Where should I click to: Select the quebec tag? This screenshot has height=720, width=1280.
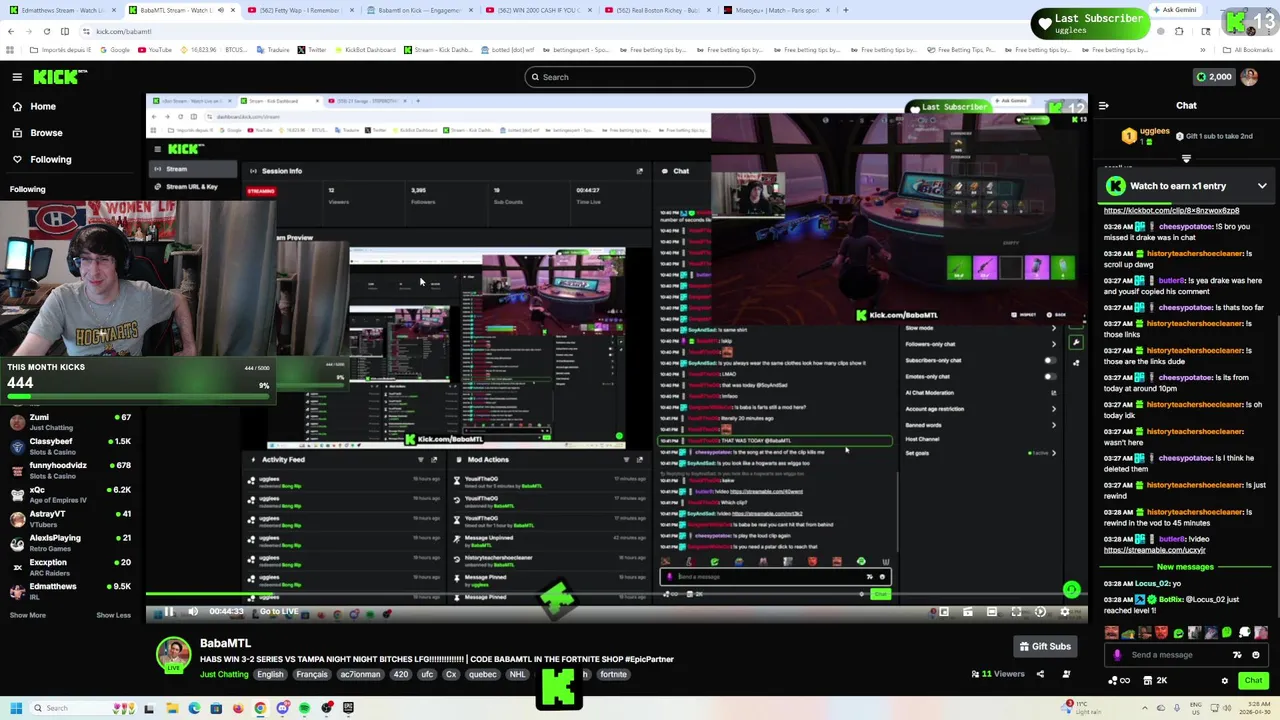click(x=483, y=675)
